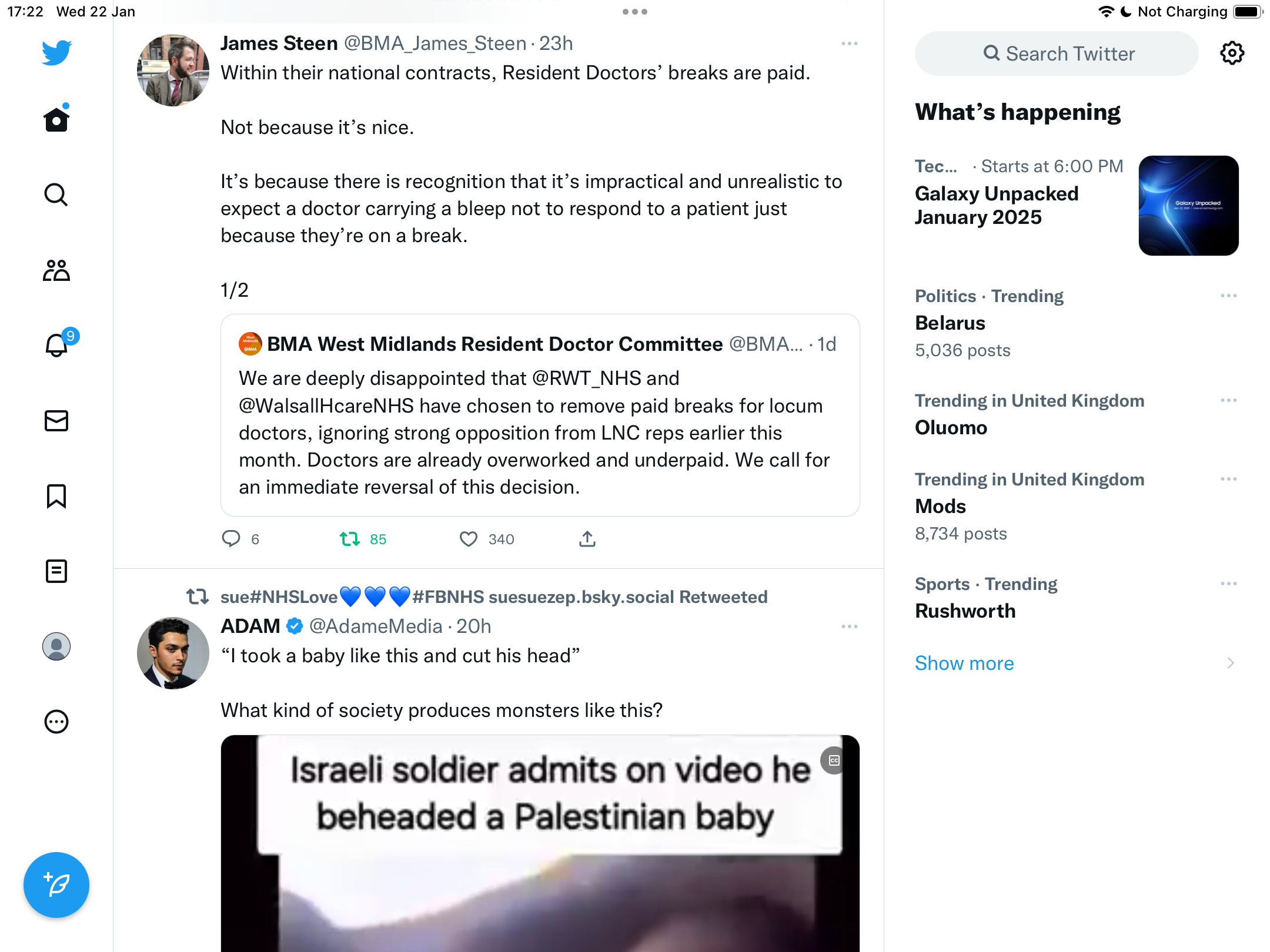Expand options for Belarus trending topic

pyautogui.click(x=1229, y=296)
